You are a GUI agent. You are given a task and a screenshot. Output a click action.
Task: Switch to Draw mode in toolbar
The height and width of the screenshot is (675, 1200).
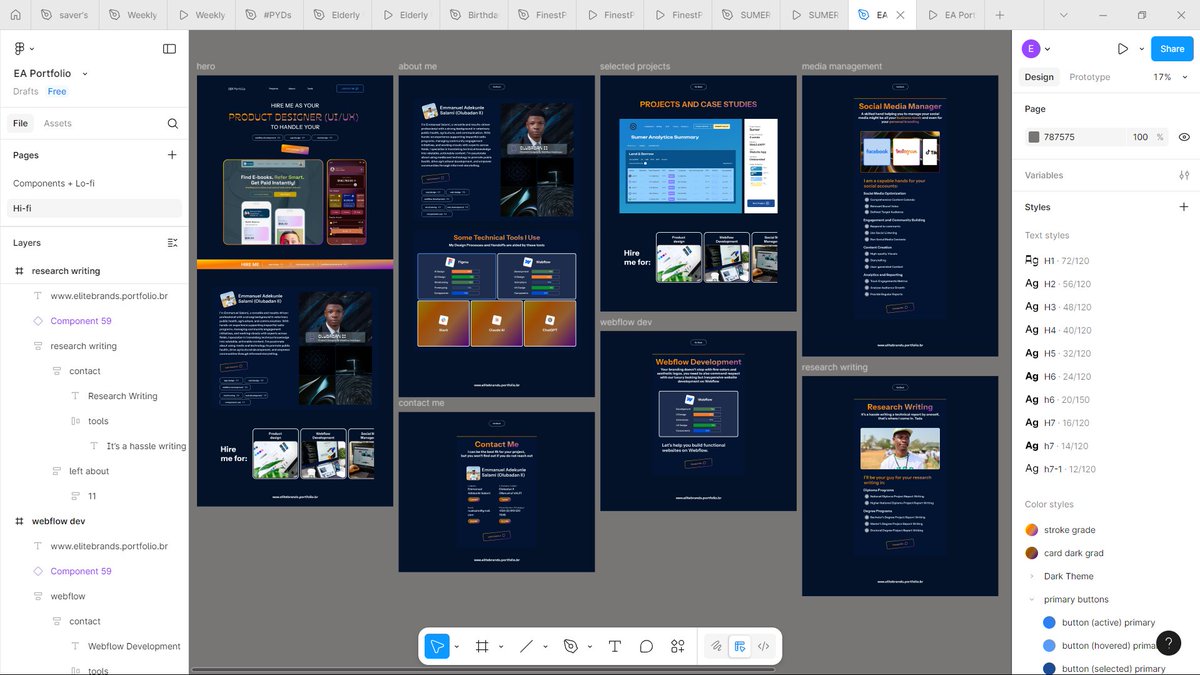(x=716, y=646)
